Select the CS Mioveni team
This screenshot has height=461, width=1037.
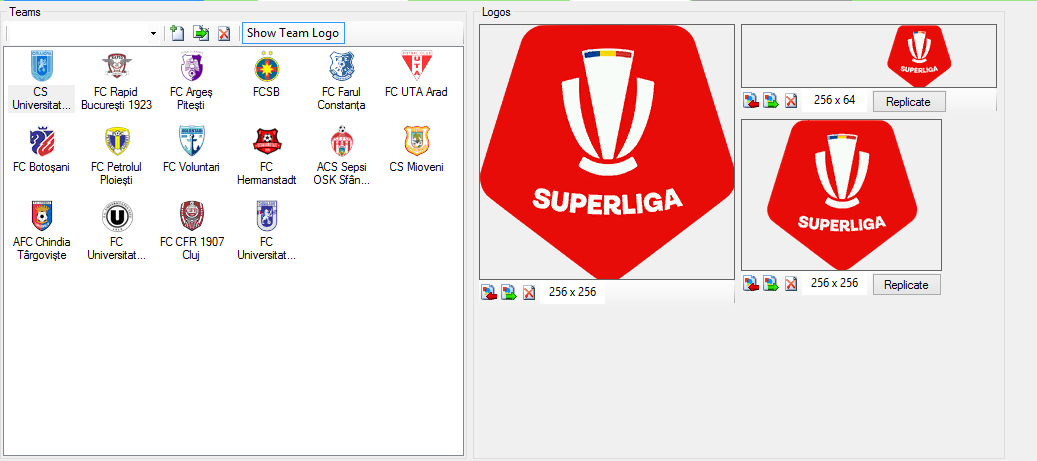coord(417,150)
